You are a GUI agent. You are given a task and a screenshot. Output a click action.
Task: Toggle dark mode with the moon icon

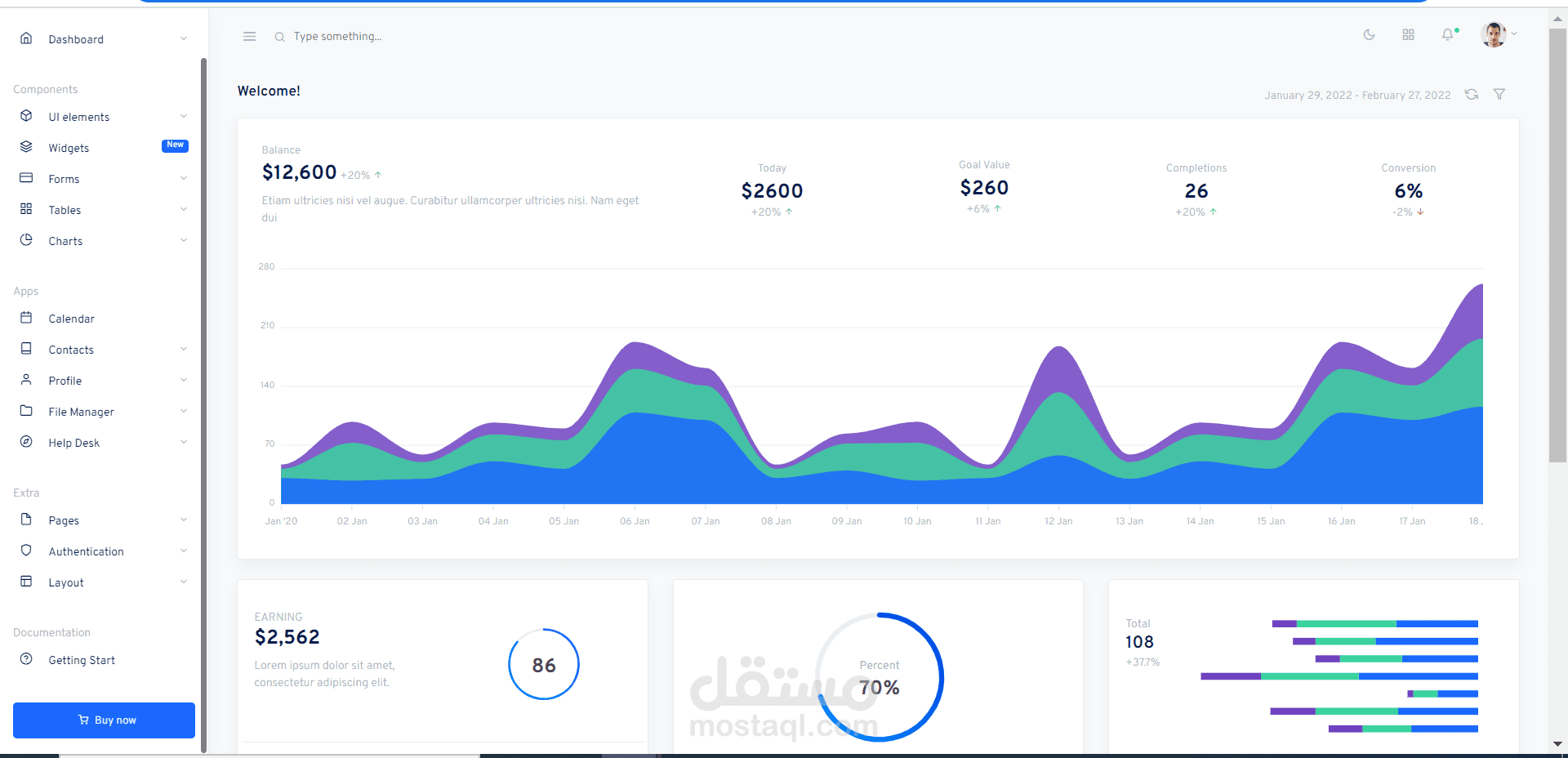pos(1369,35)
